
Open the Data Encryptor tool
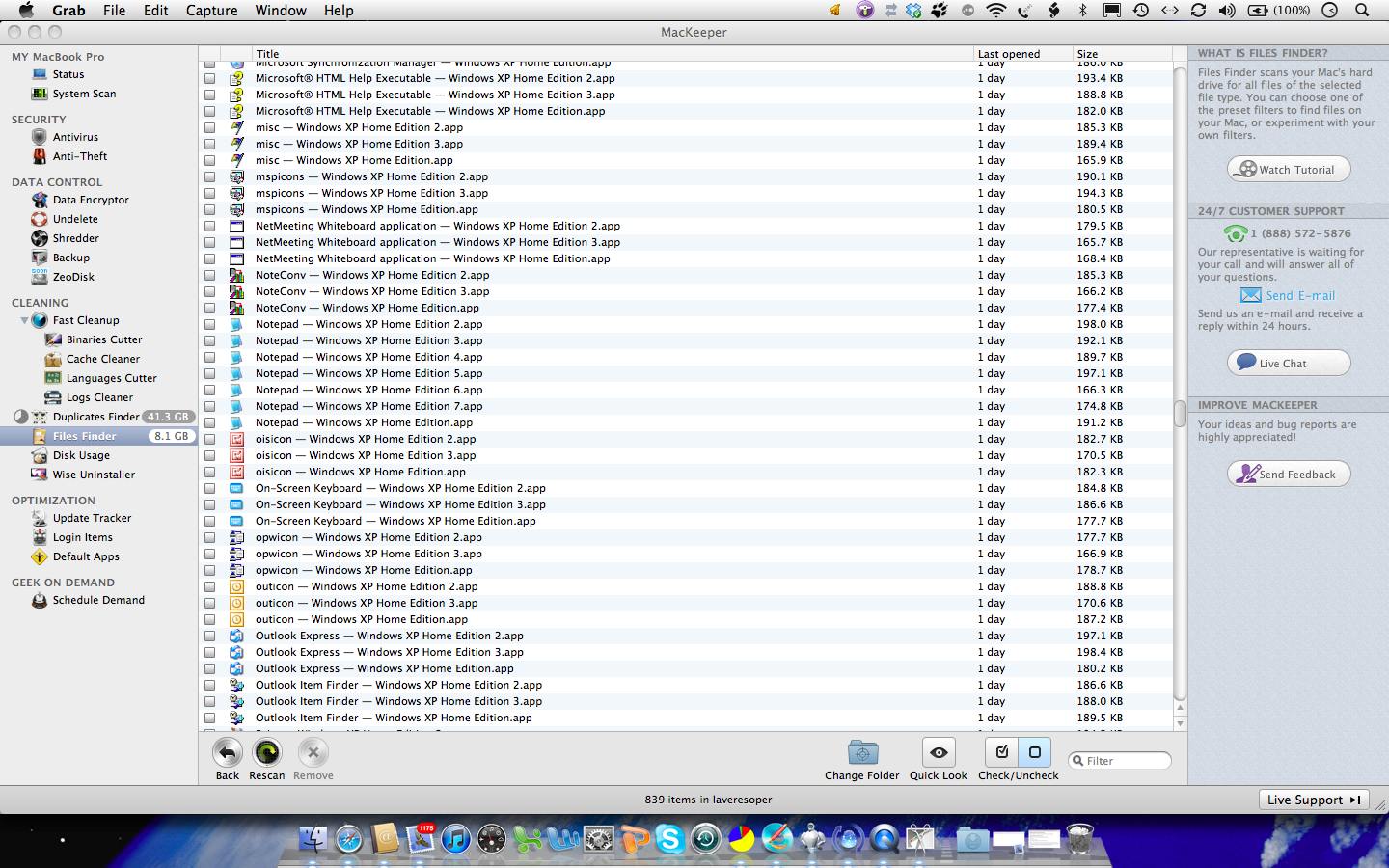pyautogui.click(x=91, y=200)
